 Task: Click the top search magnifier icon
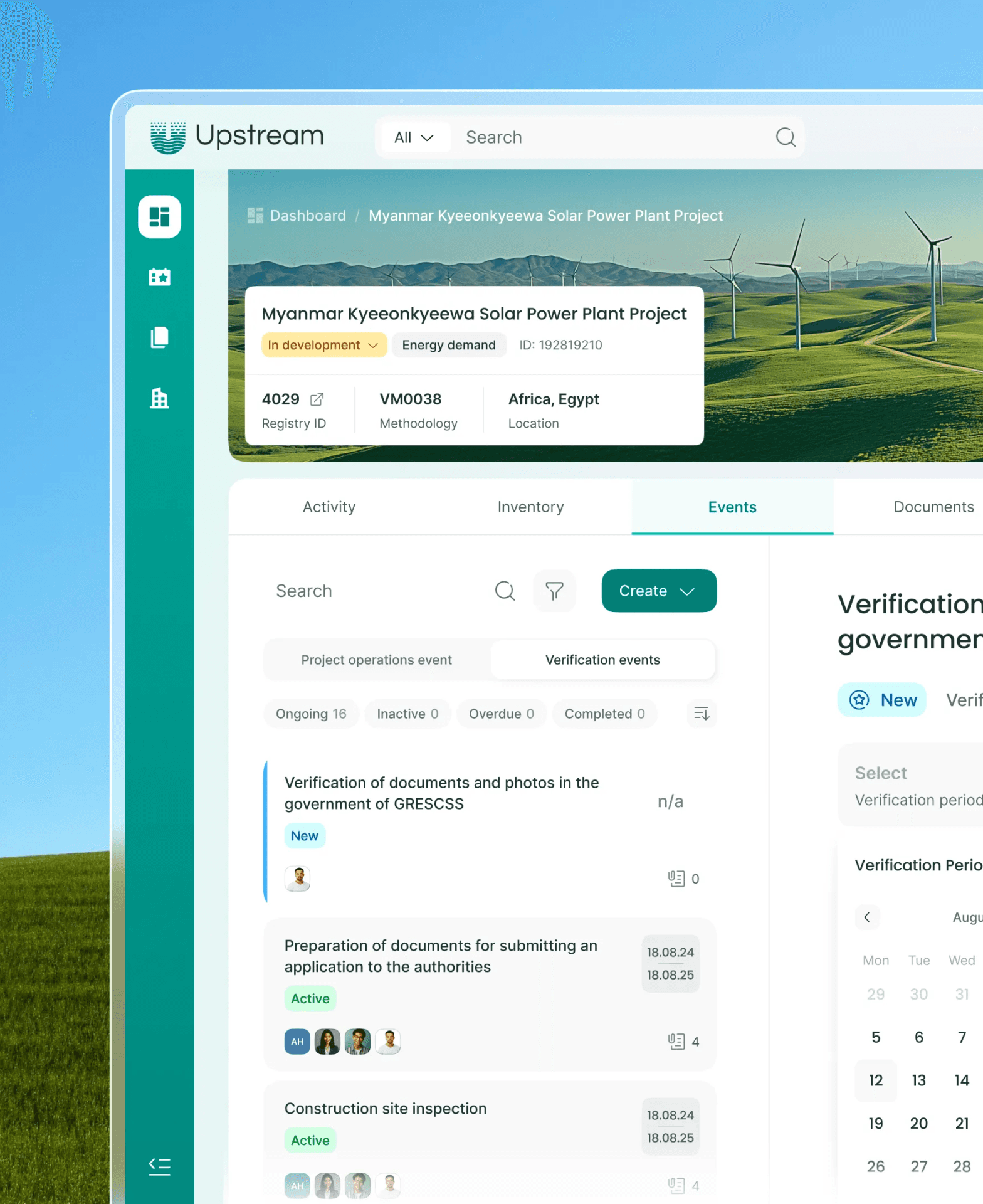[786, 137]
